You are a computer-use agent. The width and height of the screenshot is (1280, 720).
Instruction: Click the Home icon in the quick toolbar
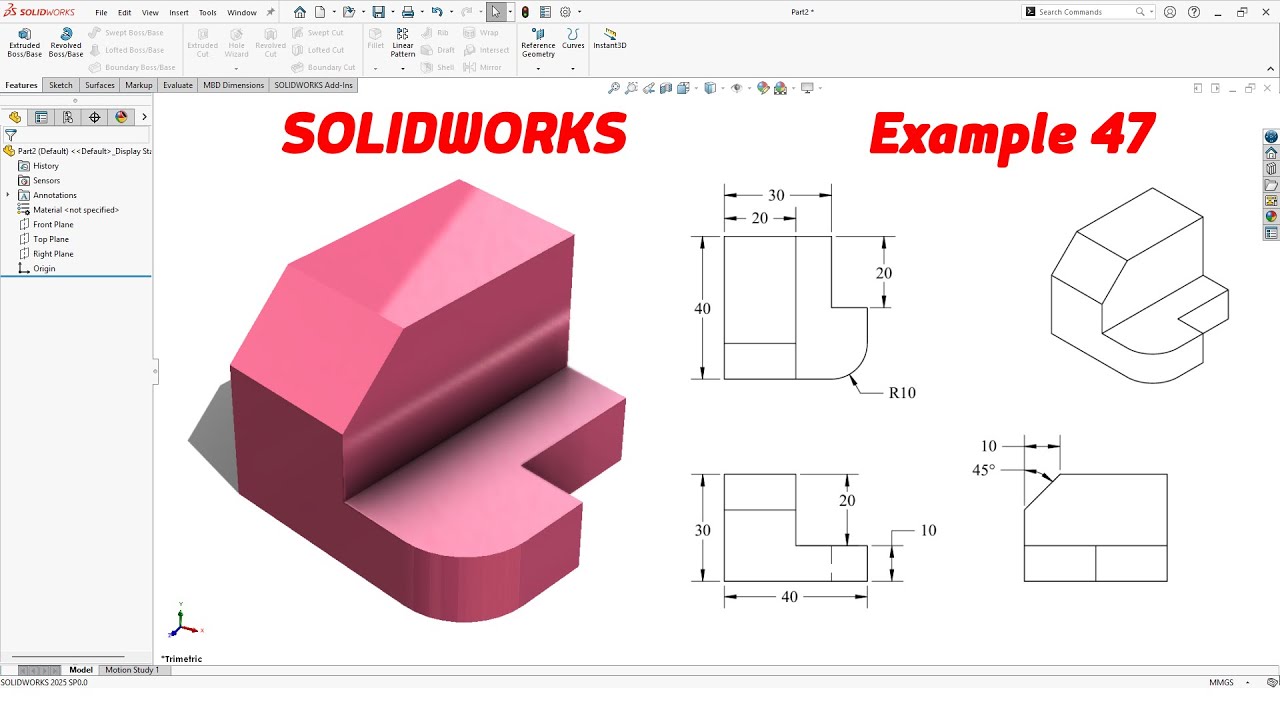300,12
